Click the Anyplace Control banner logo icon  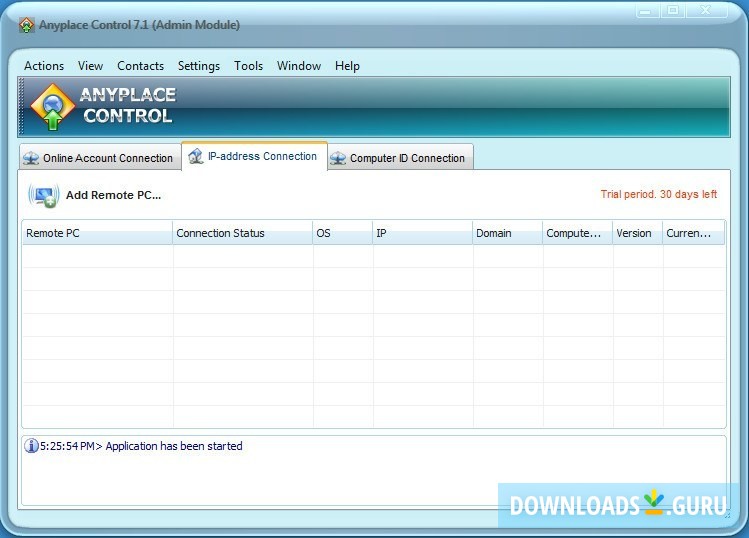53,107
